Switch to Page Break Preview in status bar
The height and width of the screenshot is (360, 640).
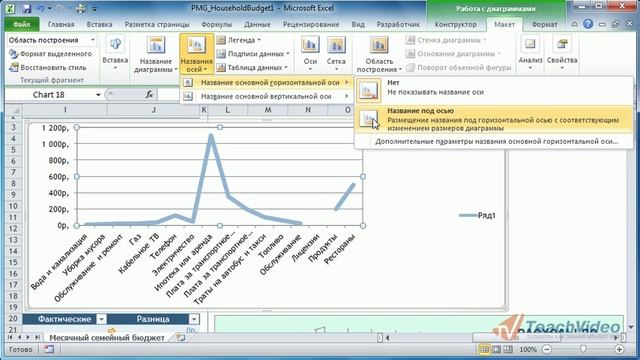point(508,349)
